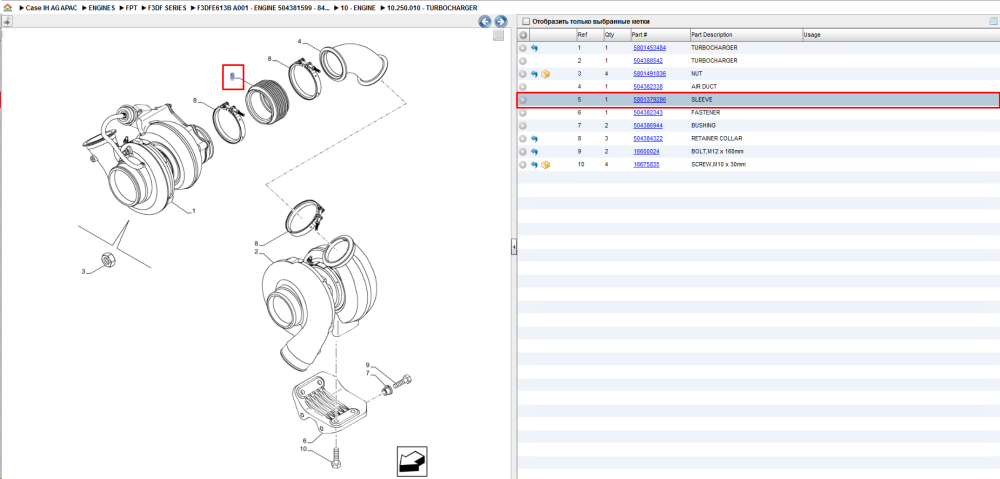Select callout number 10 near the screw
This screenshot has height=479, width=1000.
click(x=304, y=449)
